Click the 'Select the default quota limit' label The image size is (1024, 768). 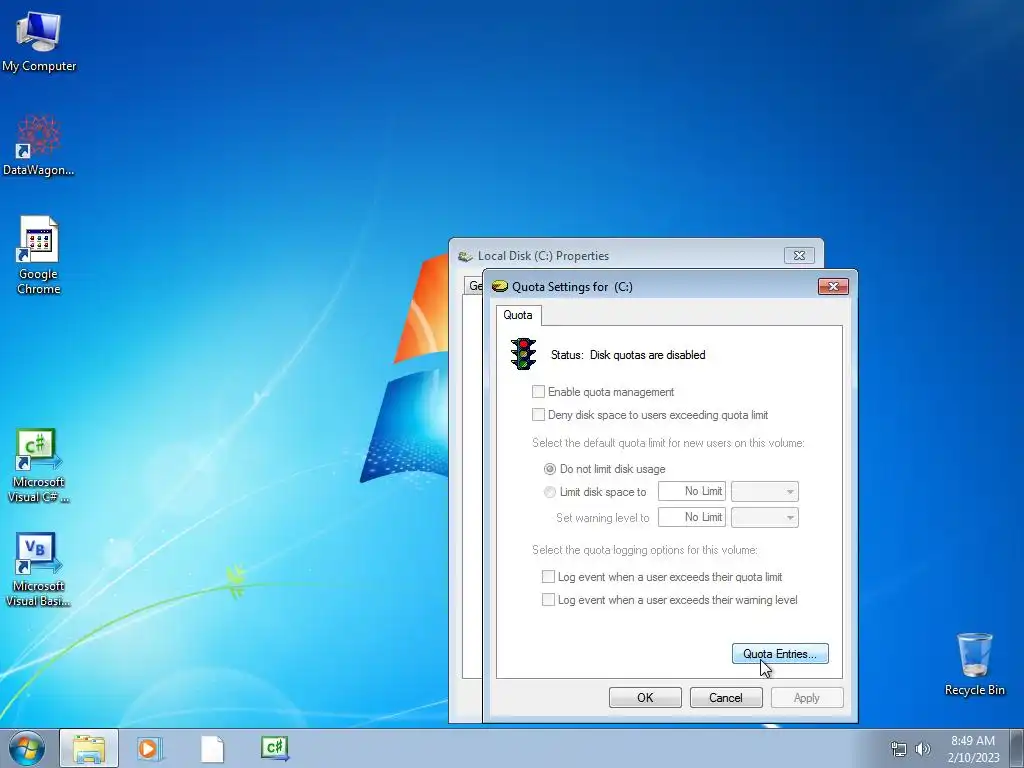[668, 443]
